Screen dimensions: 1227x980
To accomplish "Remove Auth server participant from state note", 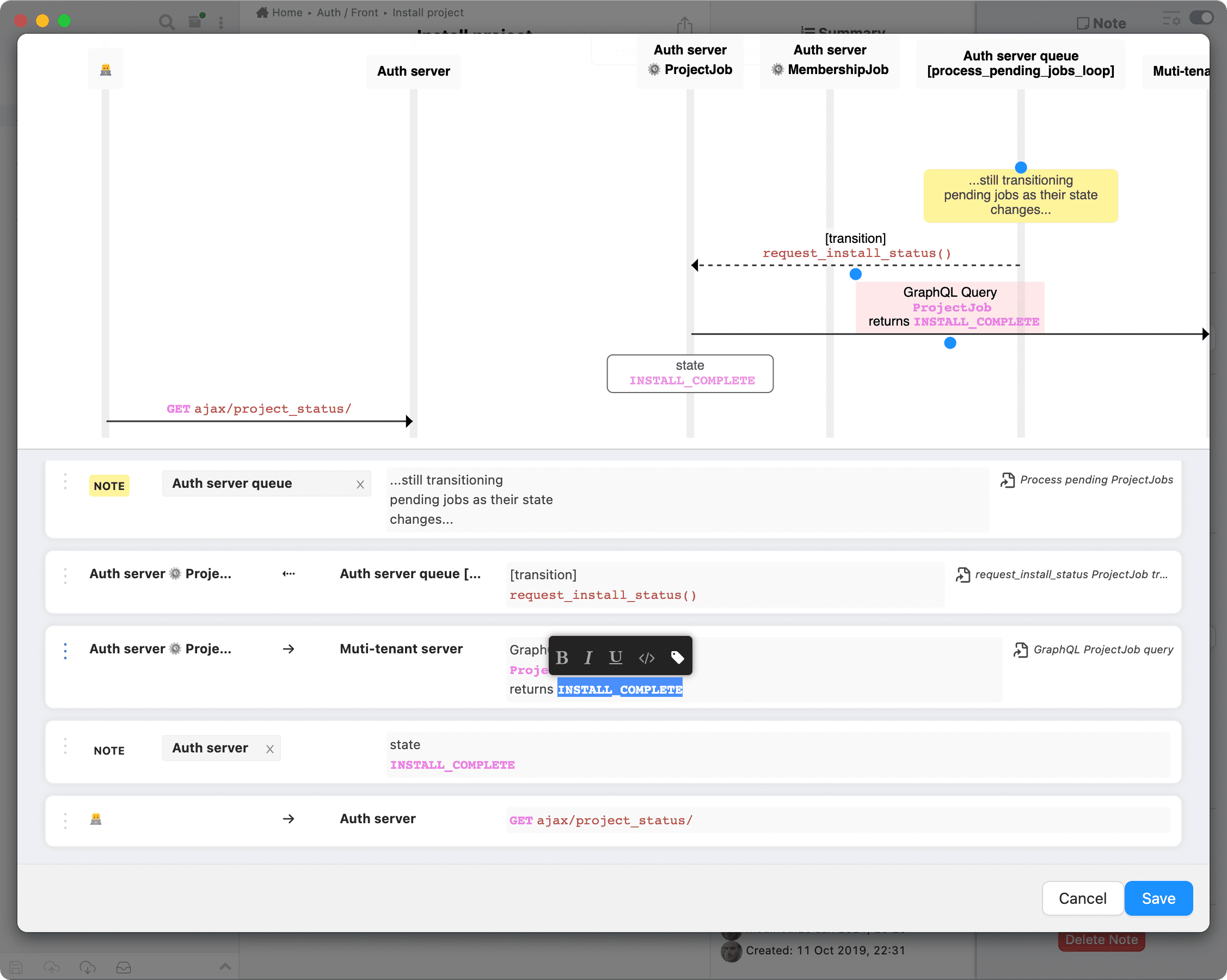I will click(270, 749).
